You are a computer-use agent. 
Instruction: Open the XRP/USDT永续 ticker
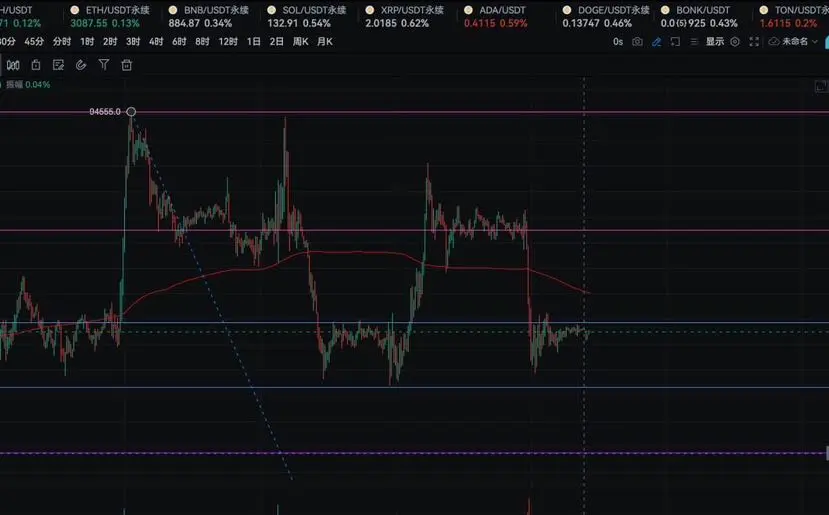coord(404,16)
